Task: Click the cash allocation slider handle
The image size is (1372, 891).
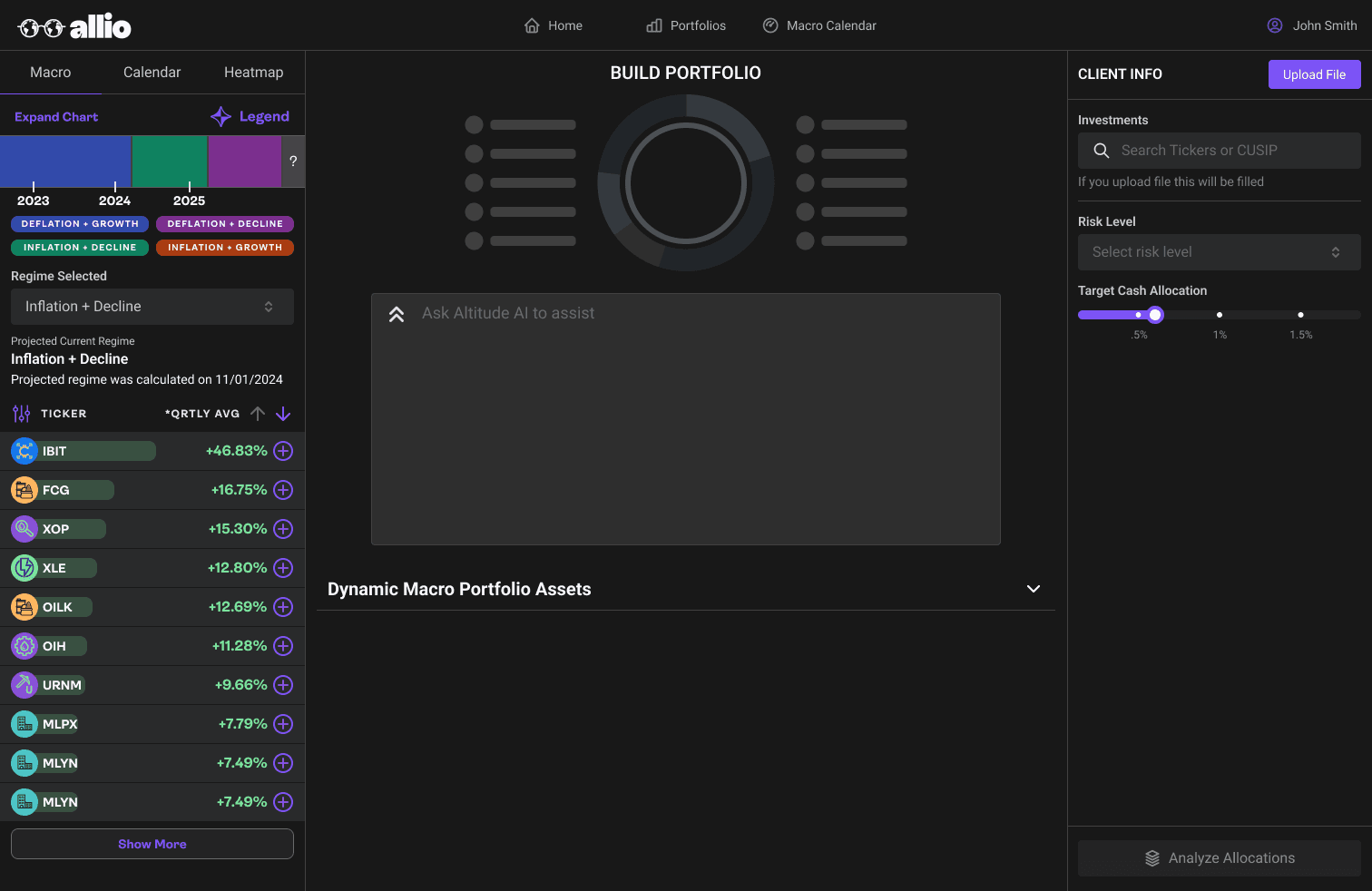Action: click(x=1155, y=315)
